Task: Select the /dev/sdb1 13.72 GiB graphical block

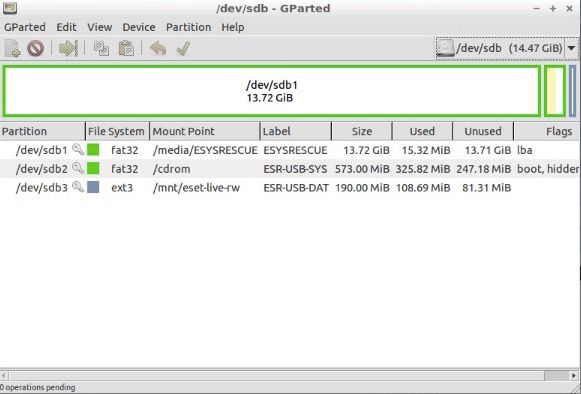Action: point(271,91)
